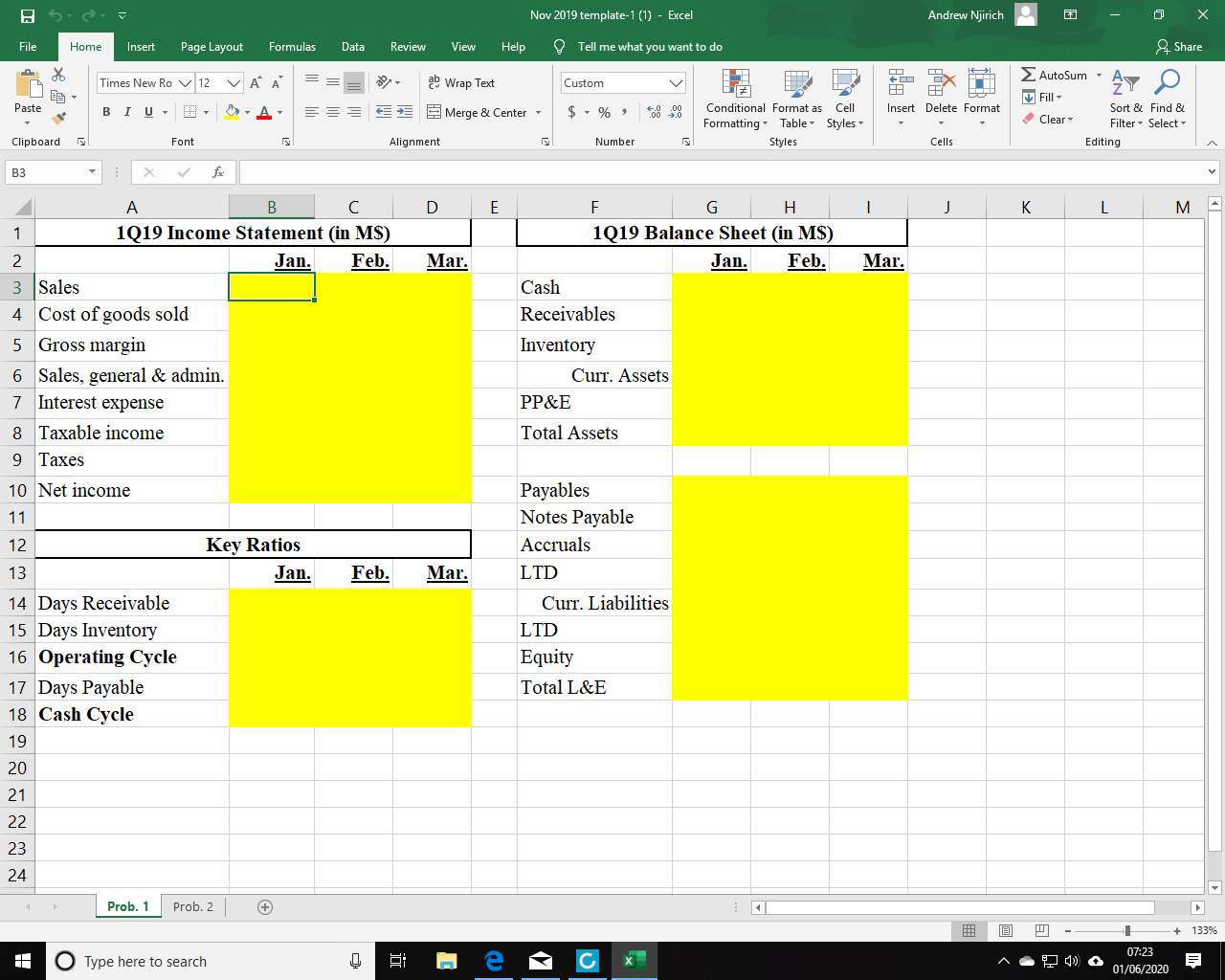Open the font name dropdown

pos(185,83)
